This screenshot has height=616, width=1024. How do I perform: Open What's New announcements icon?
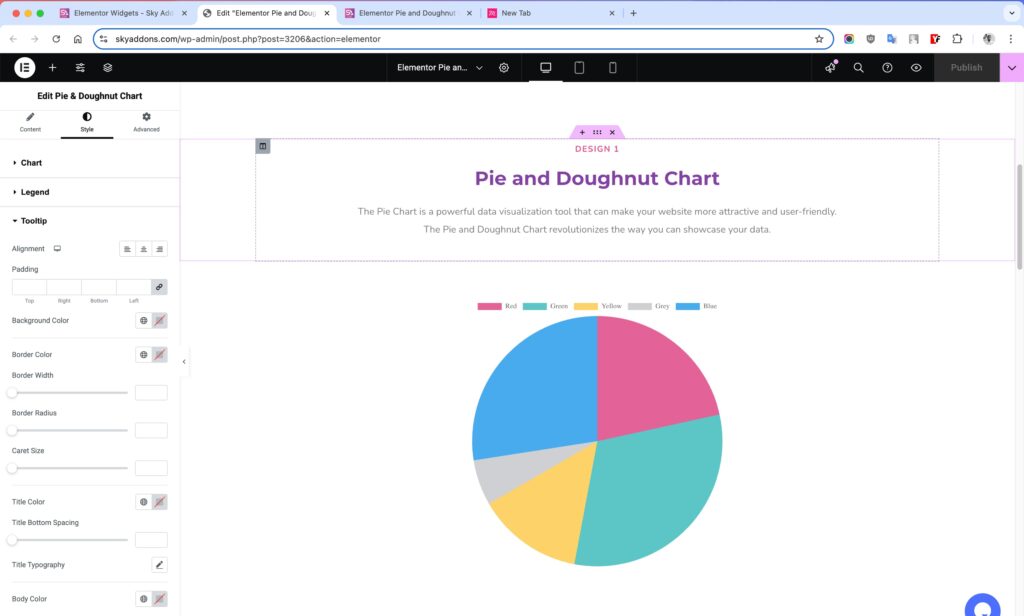click(x=830, y=67)
